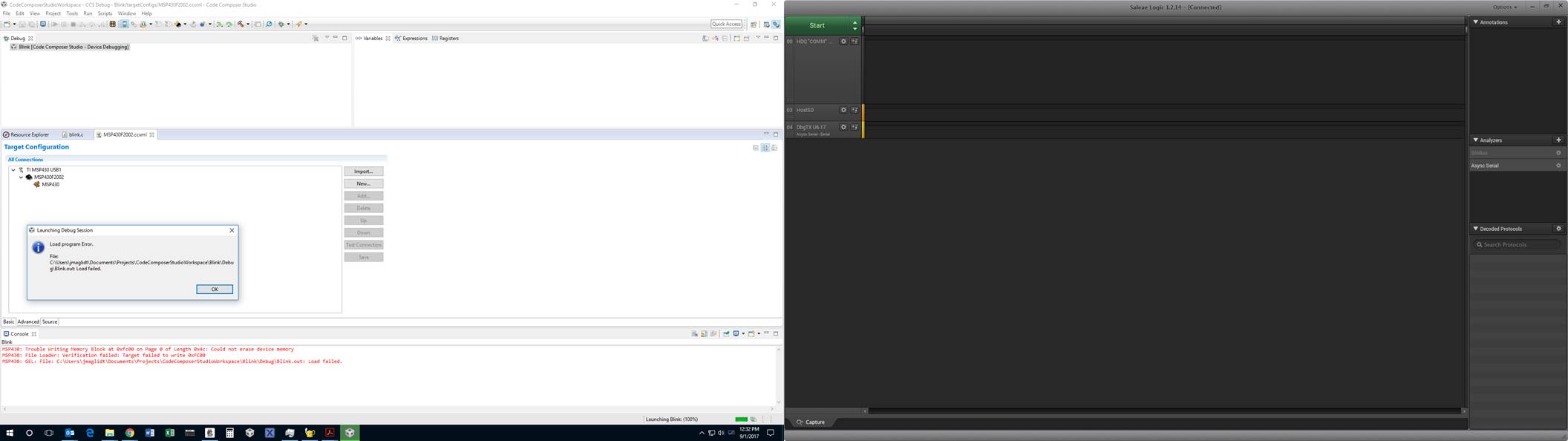Click the CCS Debug perspective icon
This screenshot has width=1568, height=441.
[x=776, y=24]
